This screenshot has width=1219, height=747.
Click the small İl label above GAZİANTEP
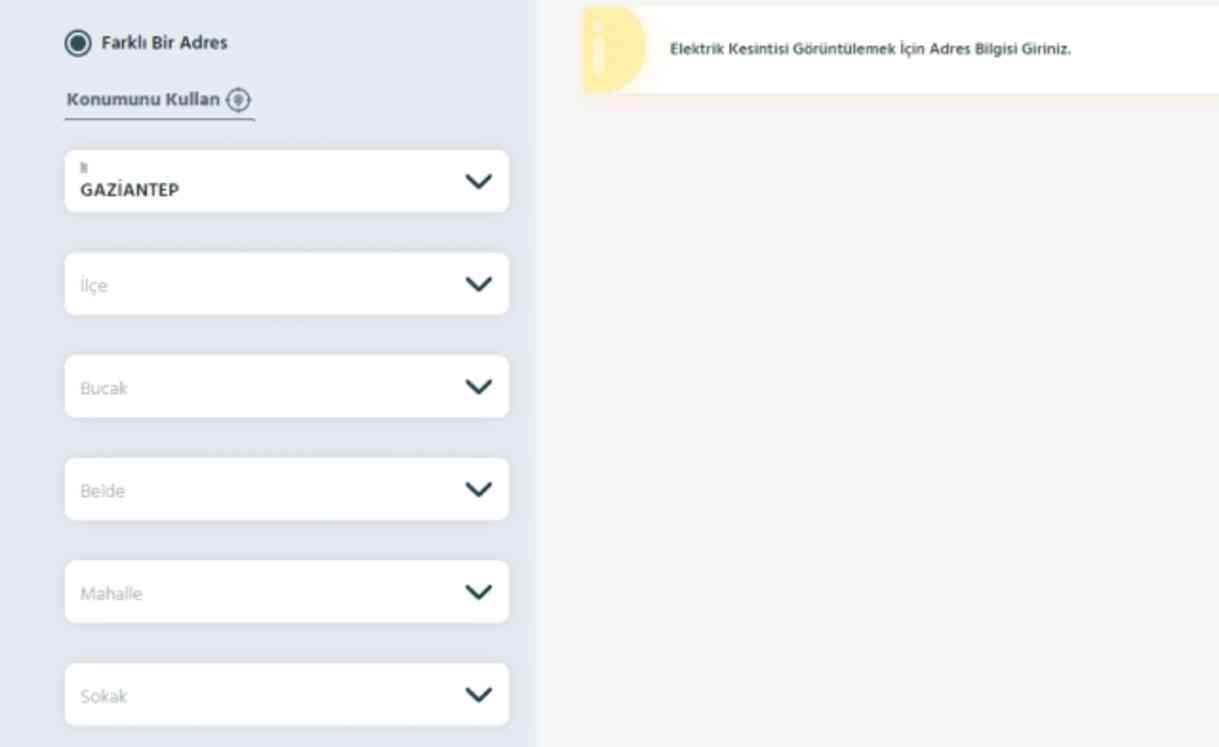point(83,169)
